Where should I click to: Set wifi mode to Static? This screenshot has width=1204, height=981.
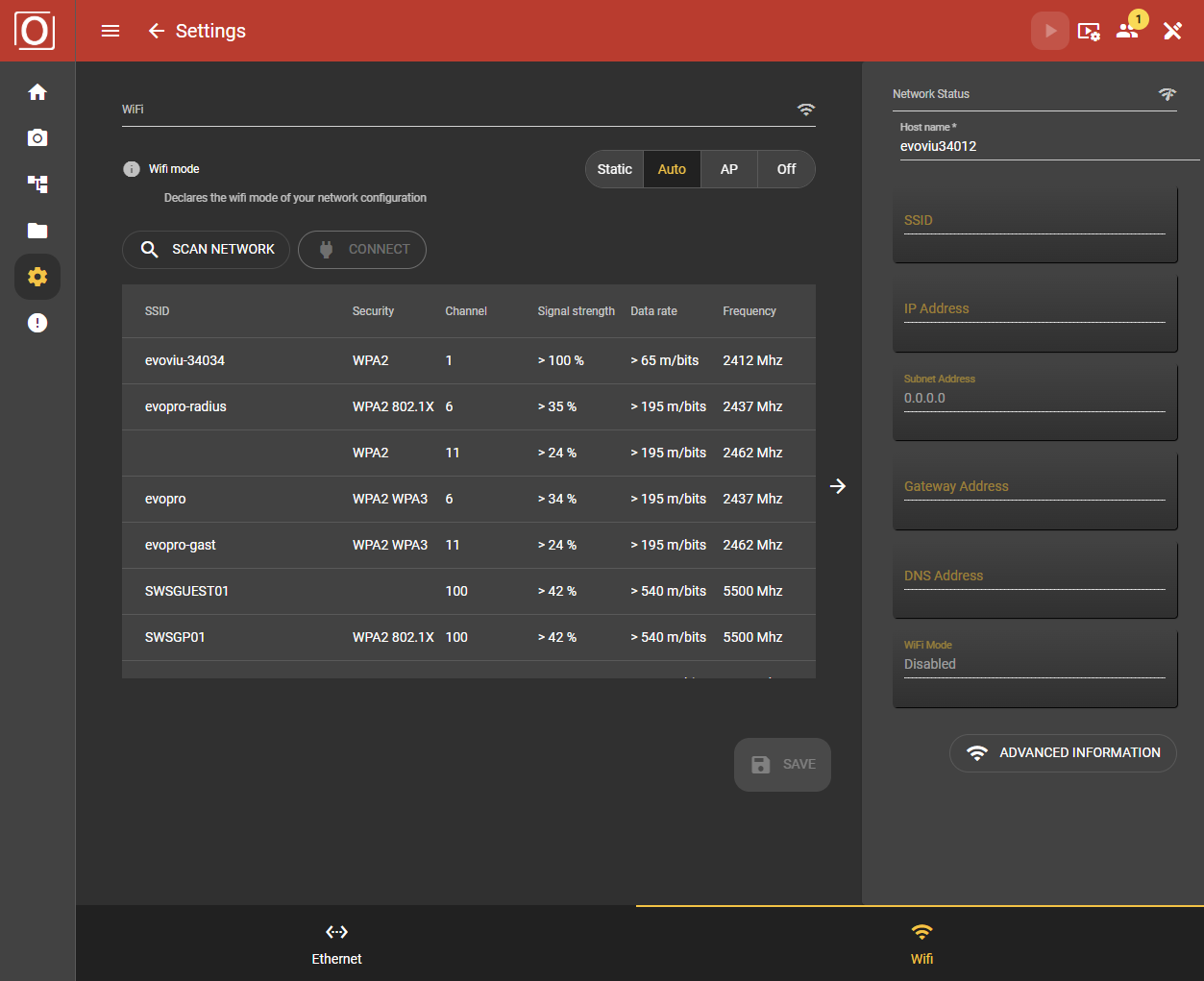(x=614, y=169)
